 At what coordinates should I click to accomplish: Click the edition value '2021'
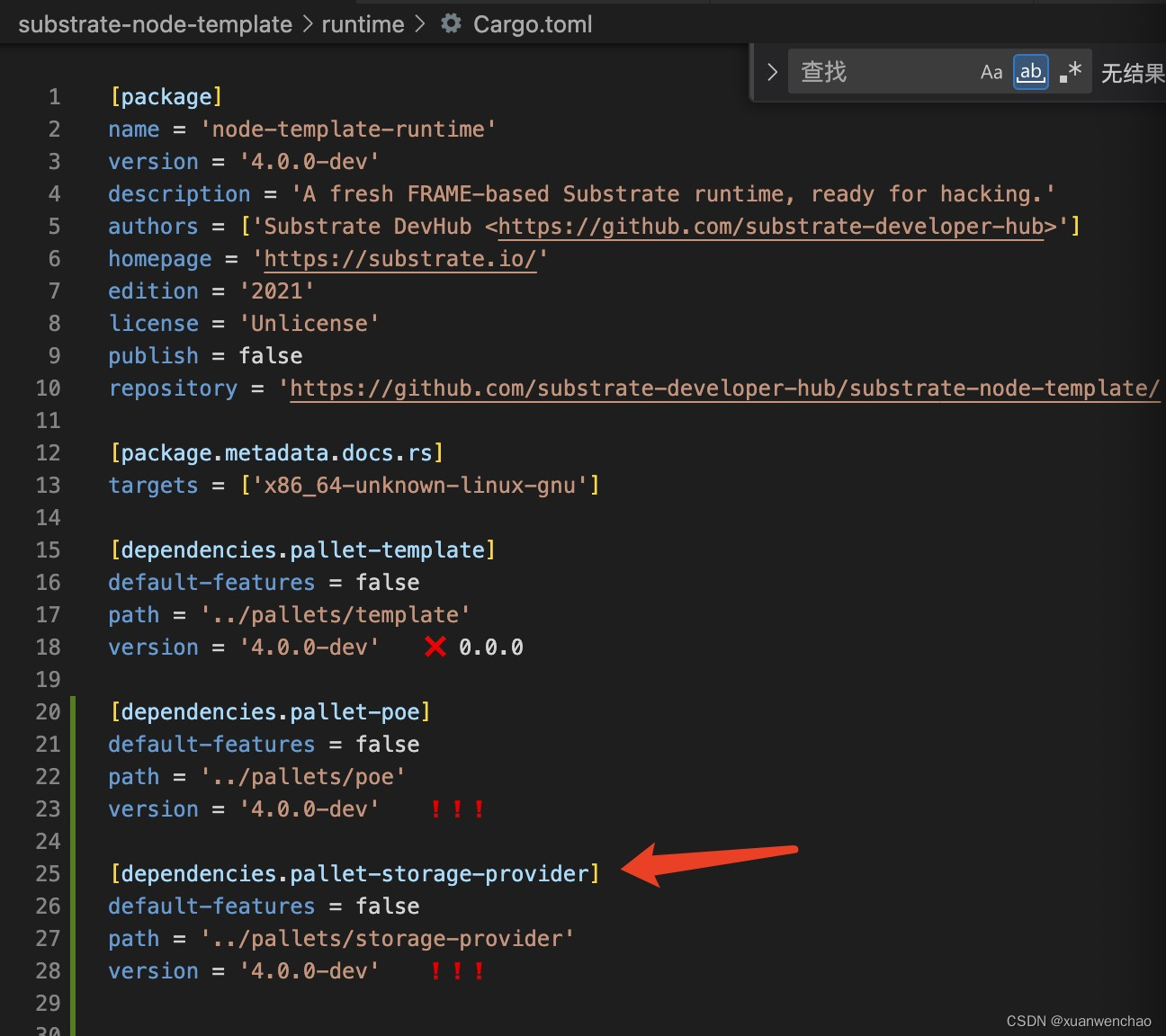coord(277,291)
